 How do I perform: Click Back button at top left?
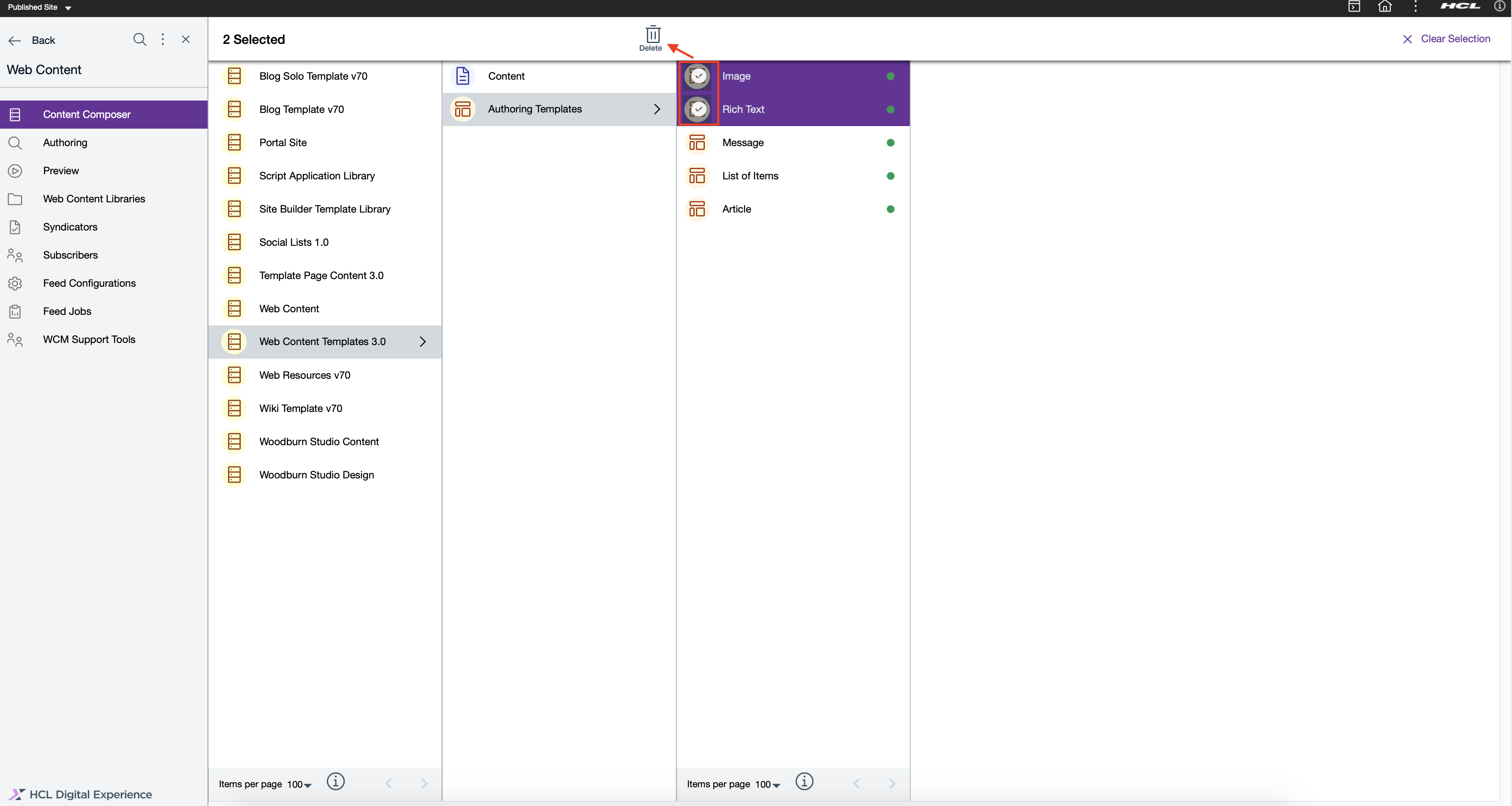click(x=35, y=40)
